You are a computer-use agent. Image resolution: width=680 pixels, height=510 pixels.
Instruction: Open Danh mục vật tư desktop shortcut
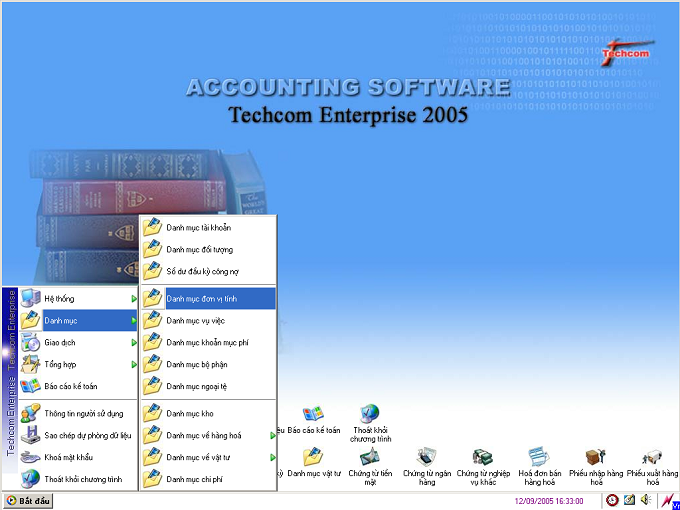point(314,463)
